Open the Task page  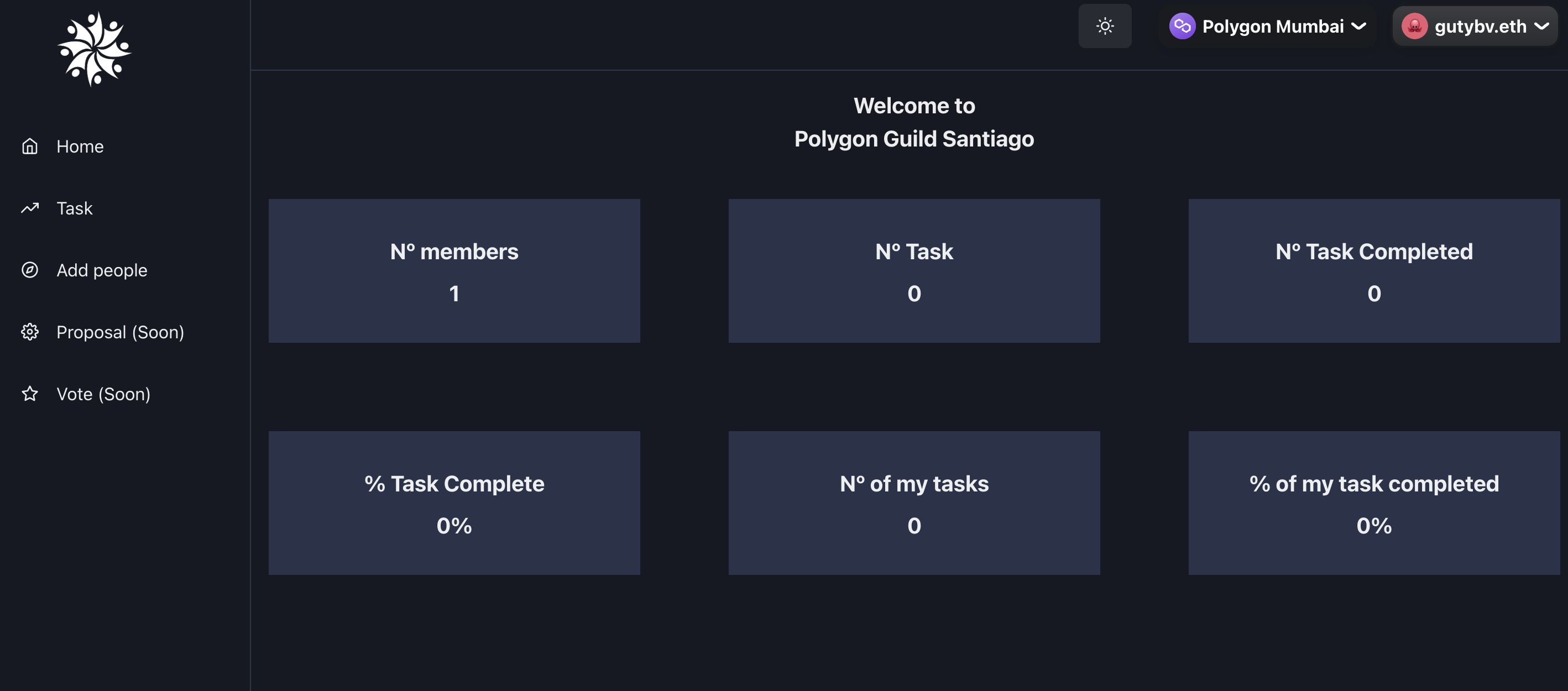74,208
